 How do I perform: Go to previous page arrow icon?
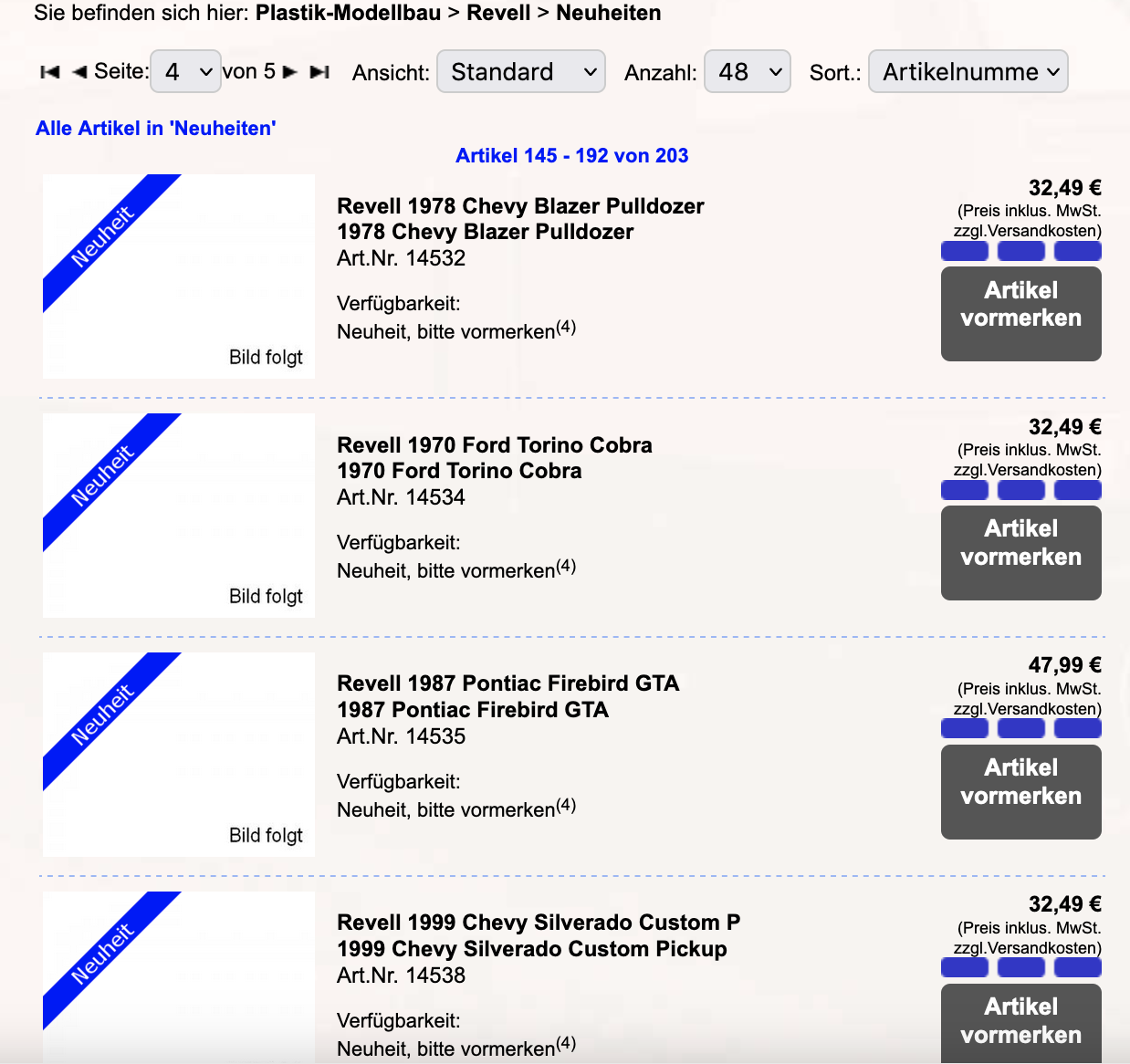(x=79, y=72)
